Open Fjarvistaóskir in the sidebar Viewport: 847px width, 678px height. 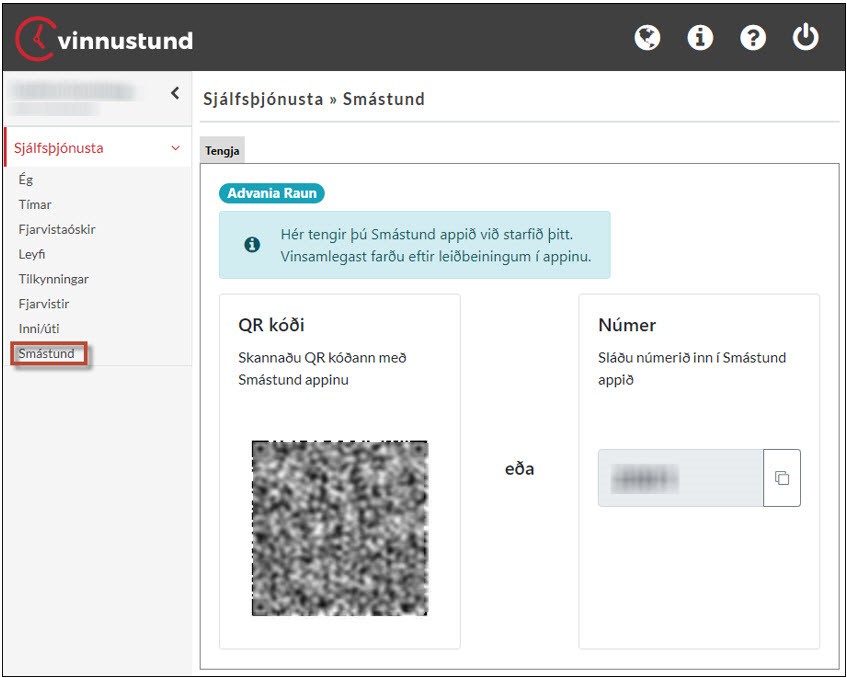pyautogui.click(x=57, y=229)
